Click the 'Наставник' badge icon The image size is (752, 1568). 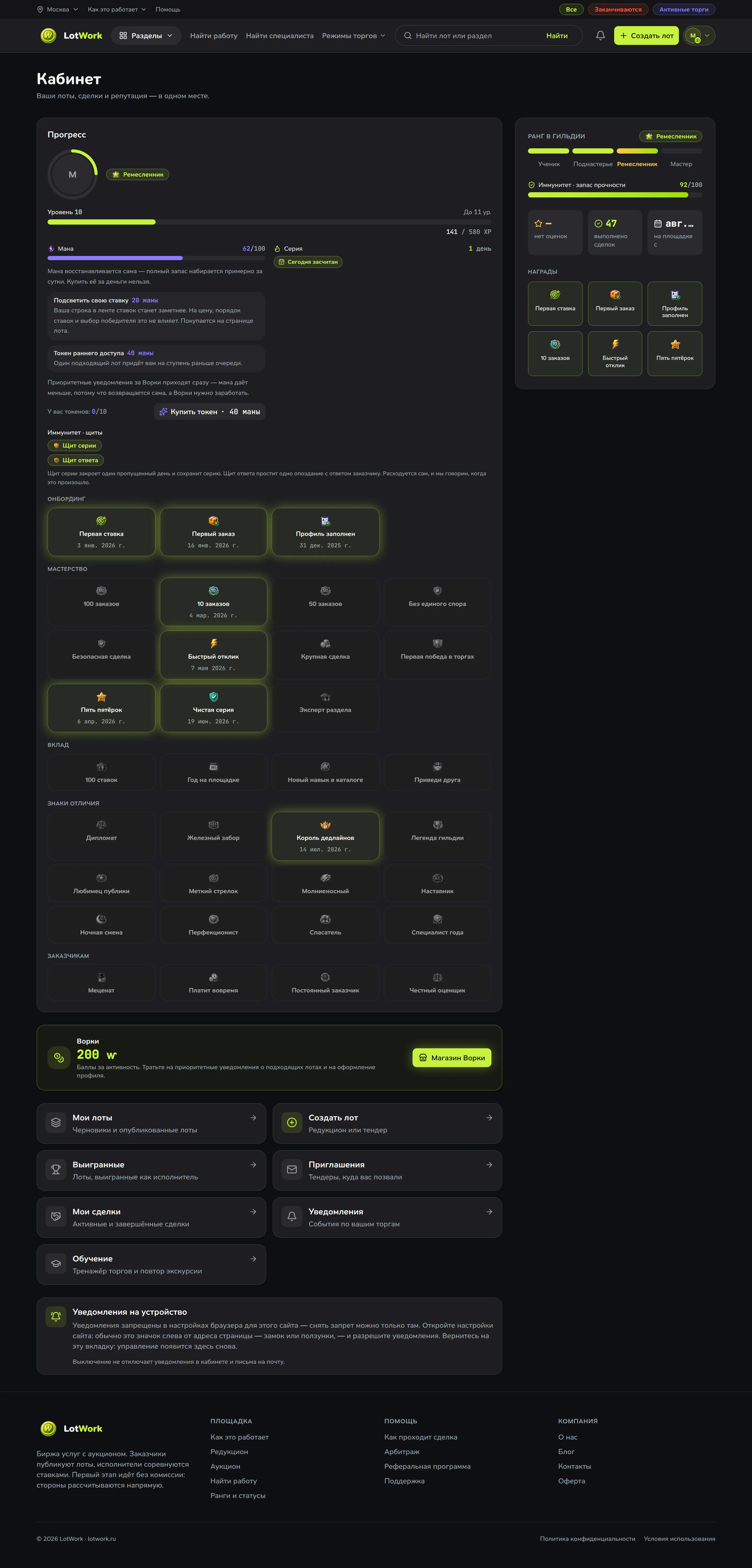[x=437, y=878]
